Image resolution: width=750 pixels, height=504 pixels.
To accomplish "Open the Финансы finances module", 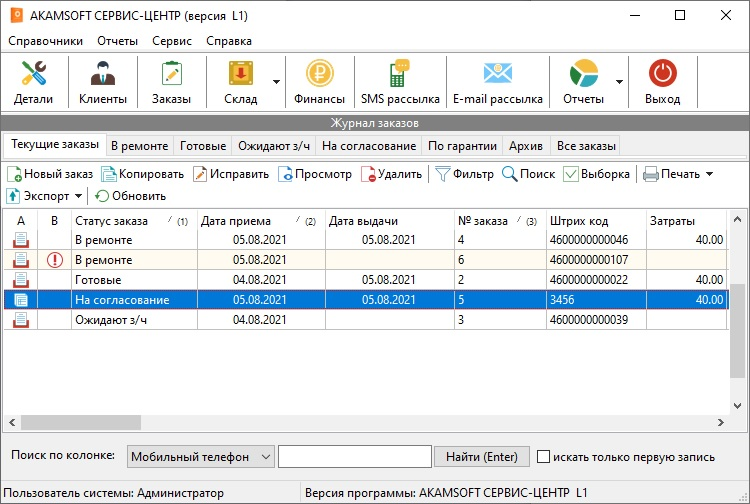I will click(319, 82).
